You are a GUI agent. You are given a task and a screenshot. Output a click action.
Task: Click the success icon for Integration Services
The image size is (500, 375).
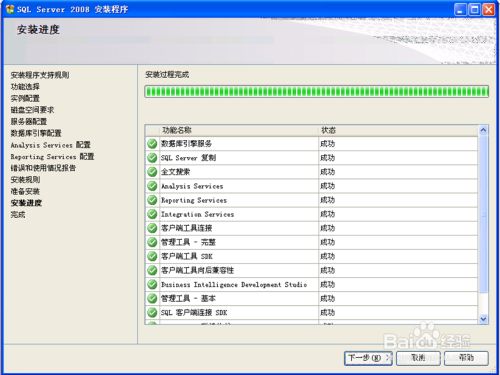pos(152,214)
